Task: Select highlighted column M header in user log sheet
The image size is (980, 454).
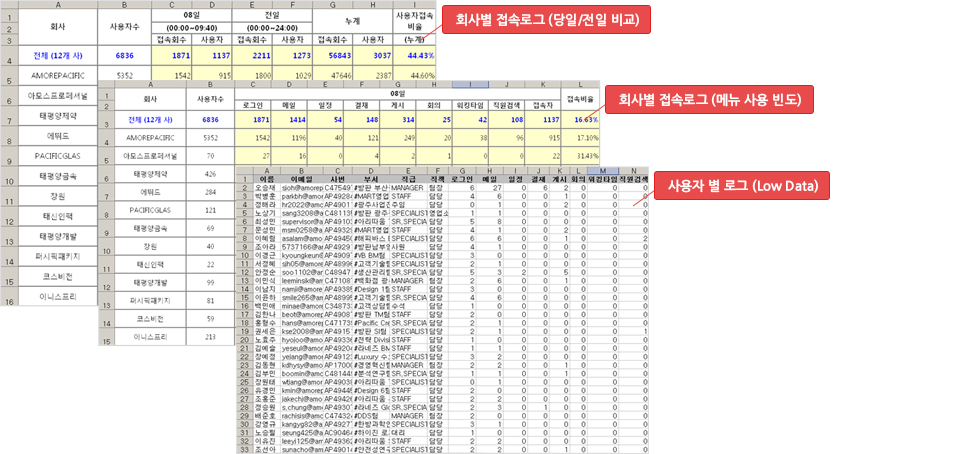Action: pyautogui.click(x=603, y=171)
